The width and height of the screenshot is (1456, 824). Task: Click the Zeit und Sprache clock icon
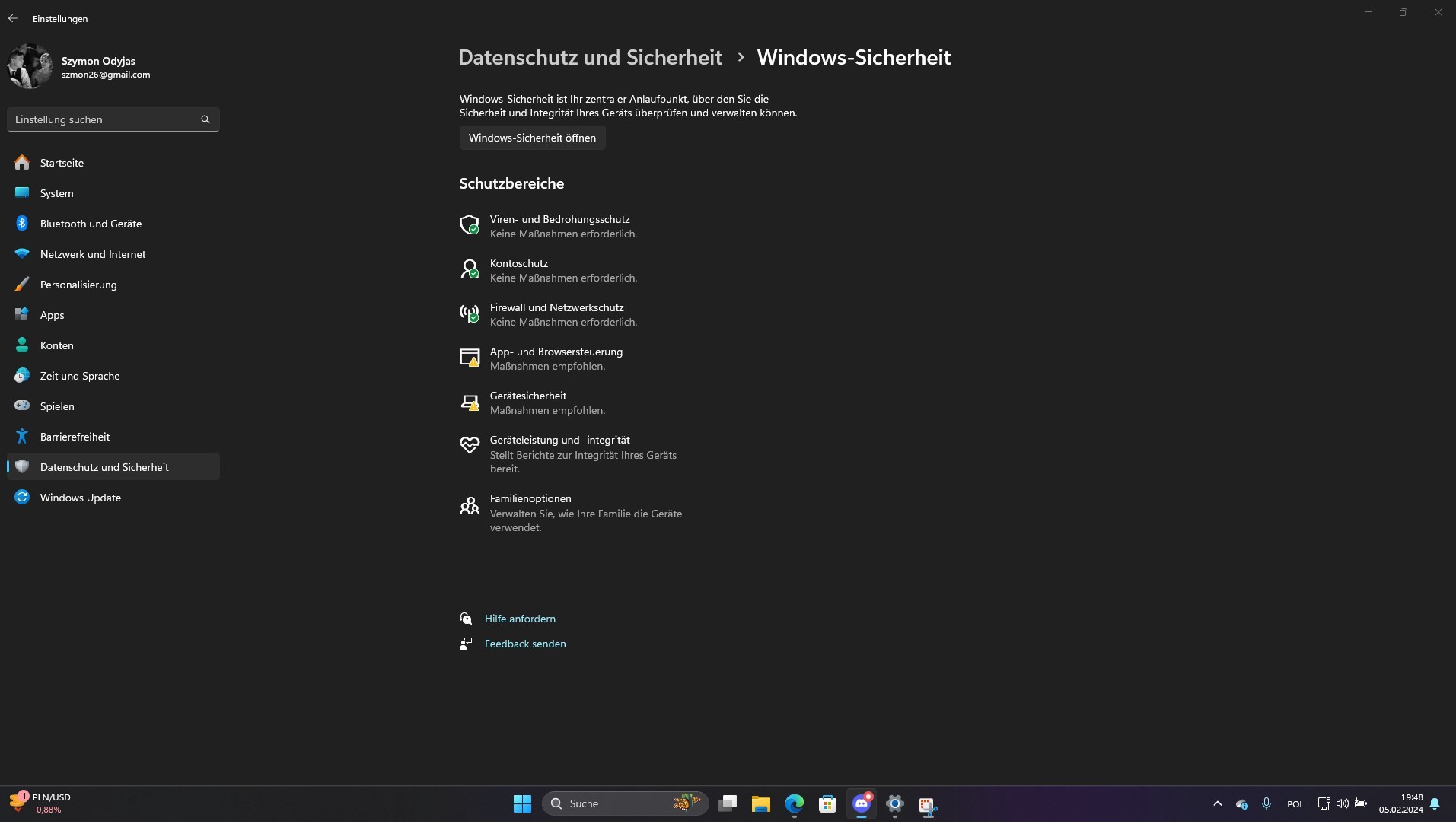tap(22, 375)
